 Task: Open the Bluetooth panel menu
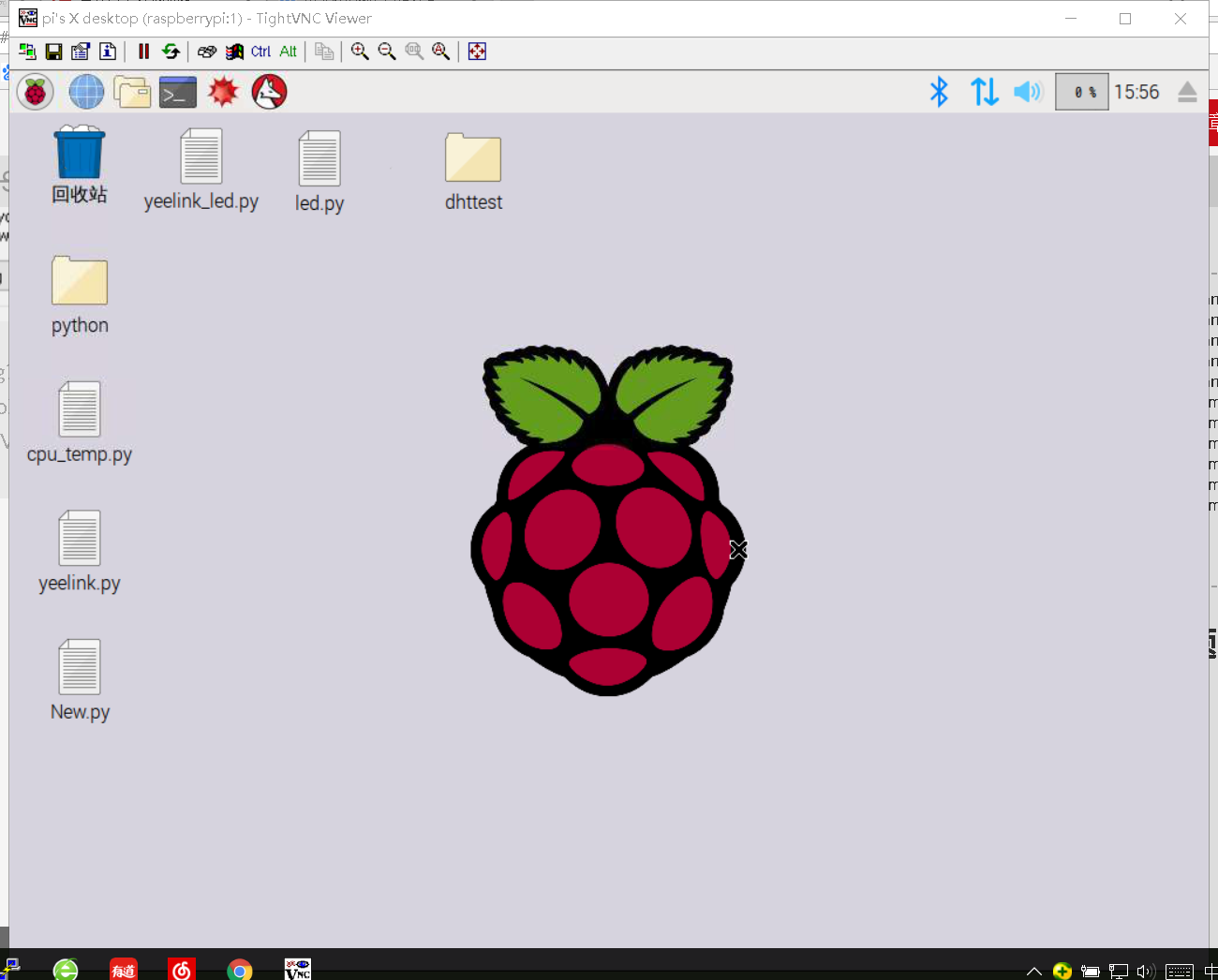939,92
